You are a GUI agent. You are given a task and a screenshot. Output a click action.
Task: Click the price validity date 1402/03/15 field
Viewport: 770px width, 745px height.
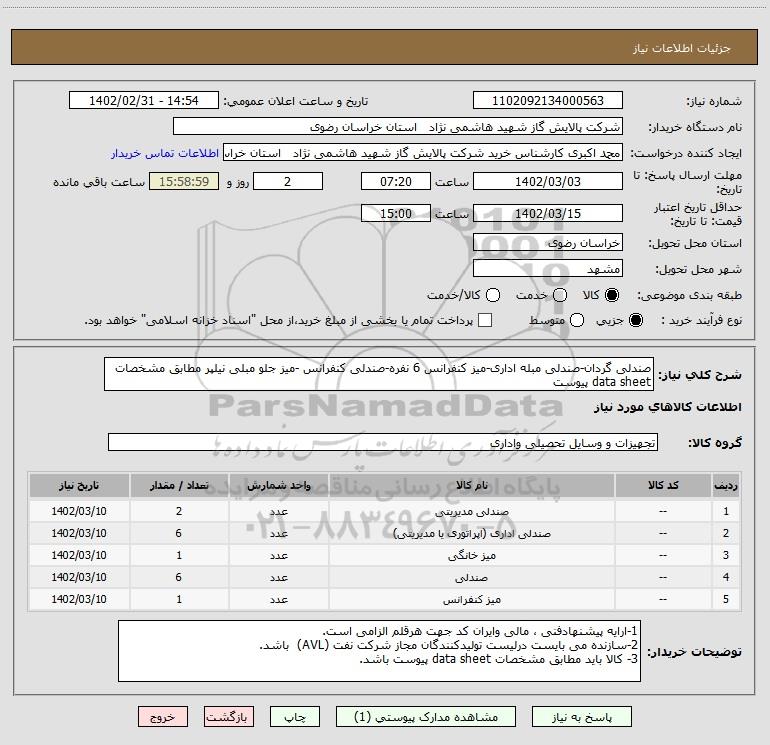(x=547, y=214)
